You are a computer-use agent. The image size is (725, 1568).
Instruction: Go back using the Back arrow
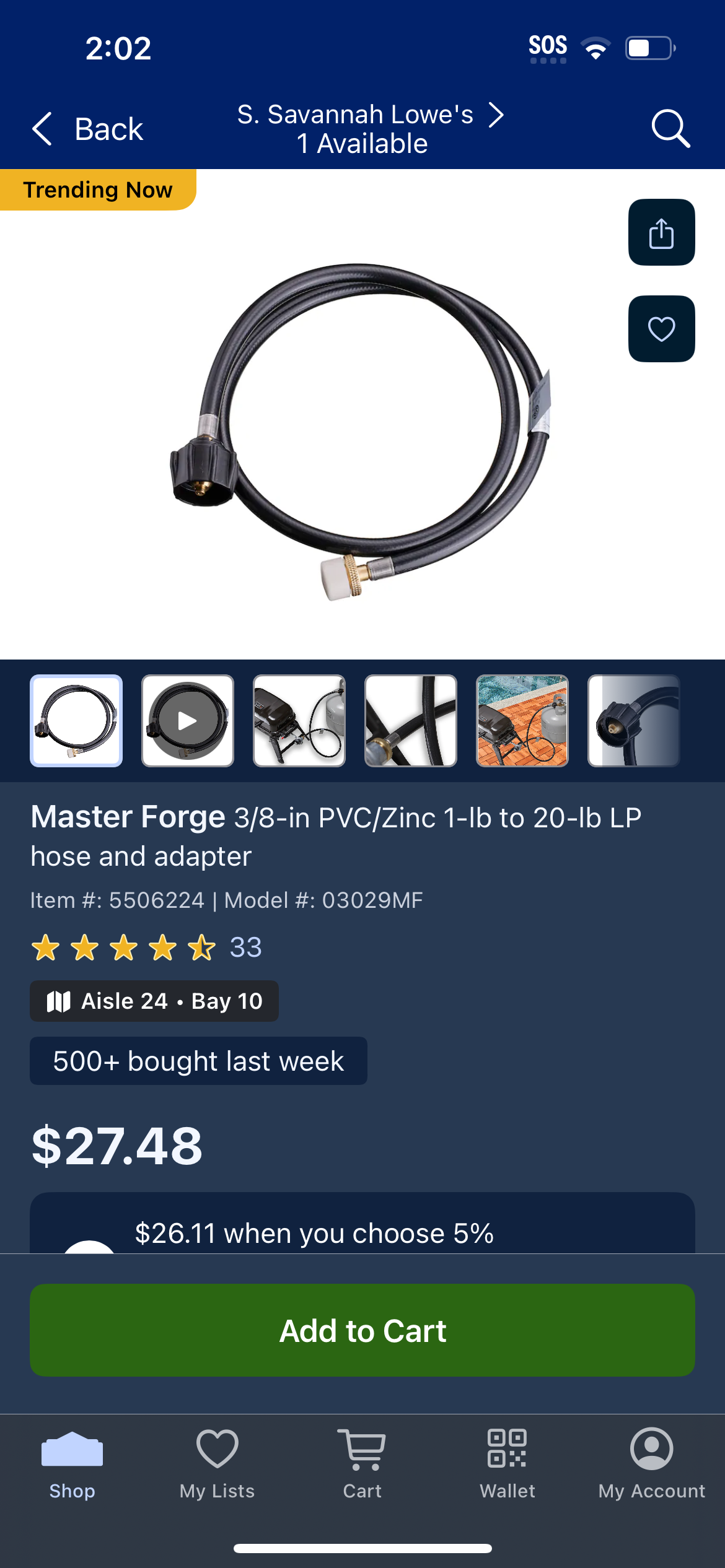(87, 129)
